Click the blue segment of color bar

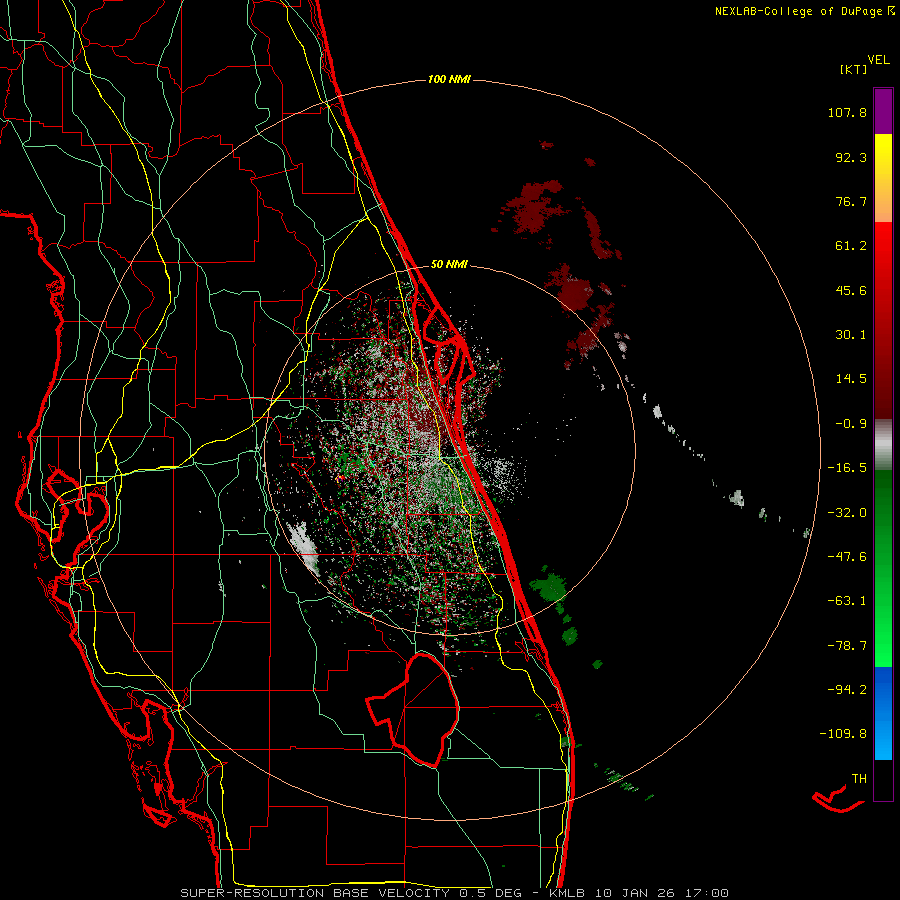coord(883,713)
